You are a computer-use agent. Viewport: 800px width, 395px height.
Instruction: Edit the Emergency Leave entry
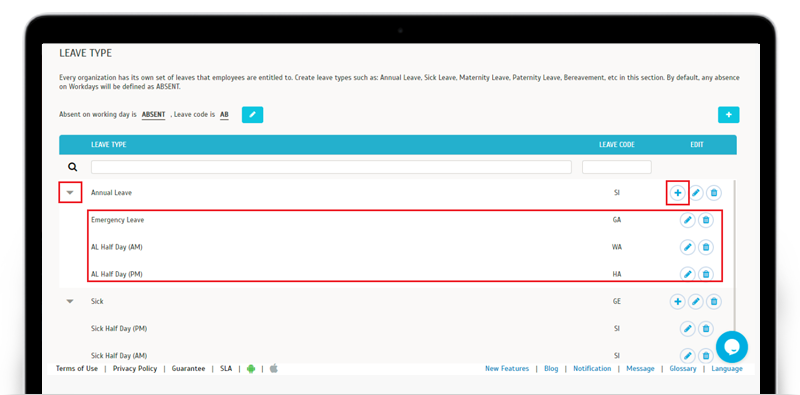(x=688, y=220)
